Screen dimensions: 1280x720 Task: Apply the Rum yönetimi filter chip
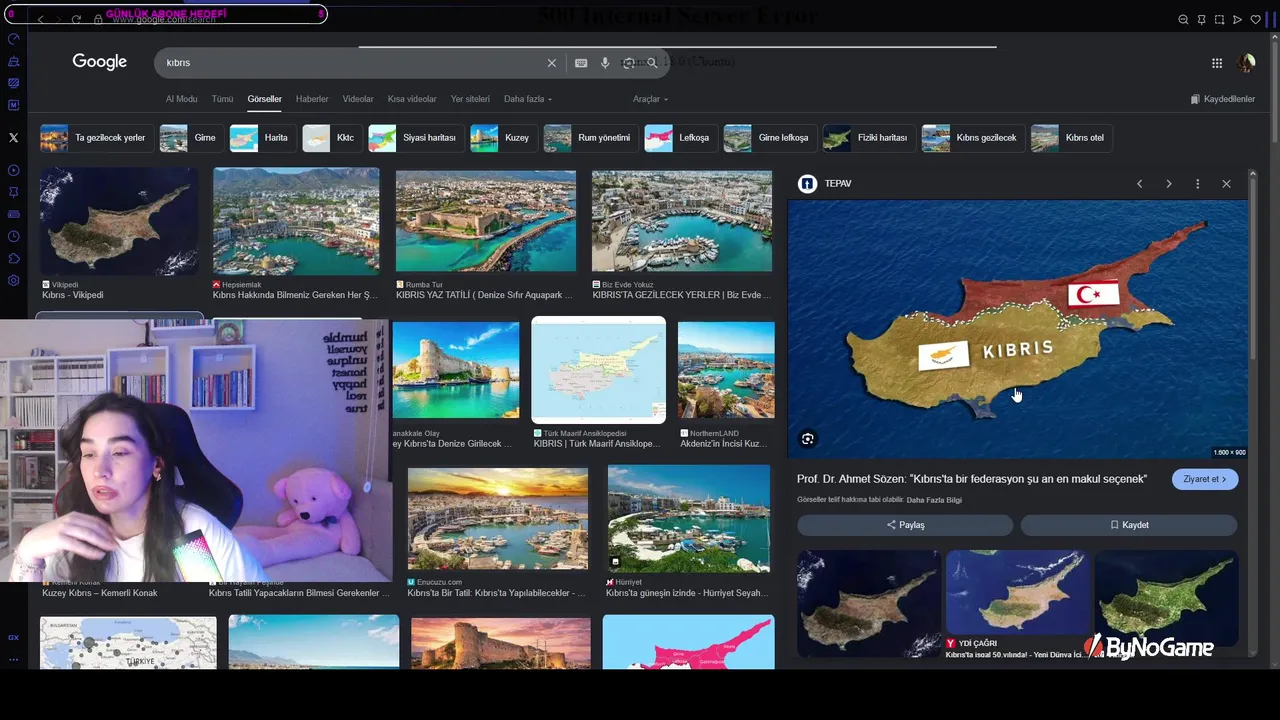pyautogui.click(x=589, y=138)
